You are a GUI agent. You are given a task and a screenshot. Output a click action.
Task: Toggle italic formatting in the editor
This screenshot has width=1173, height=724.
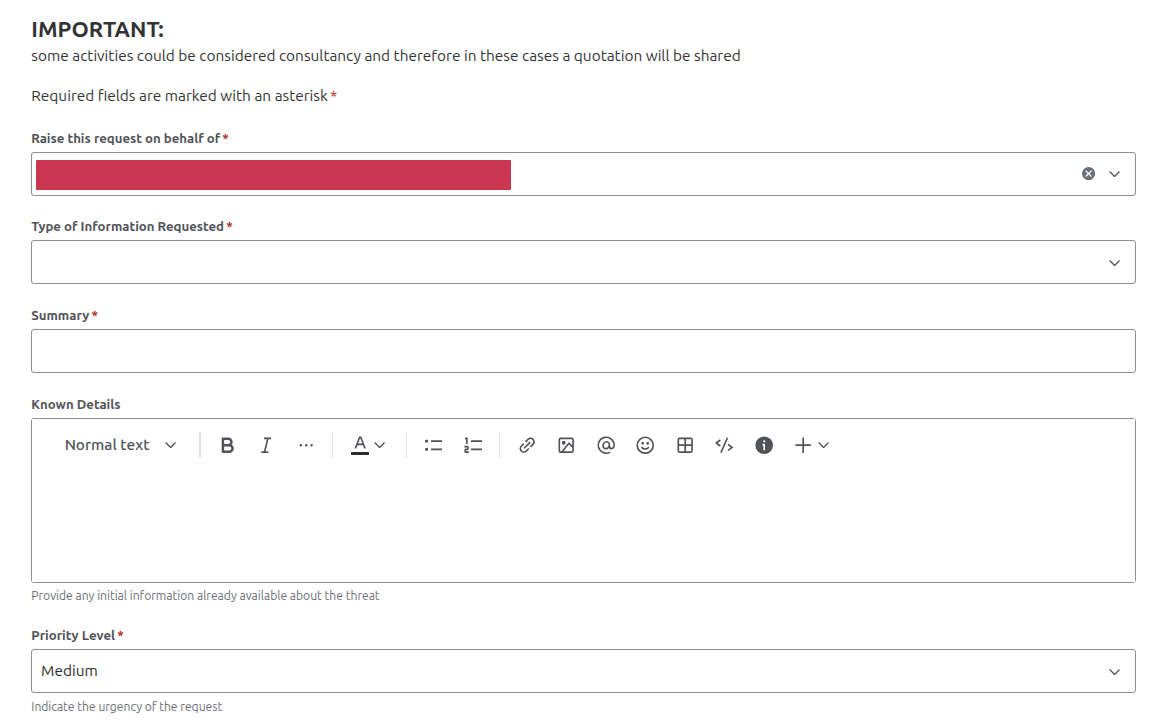(x=266, y=446)
